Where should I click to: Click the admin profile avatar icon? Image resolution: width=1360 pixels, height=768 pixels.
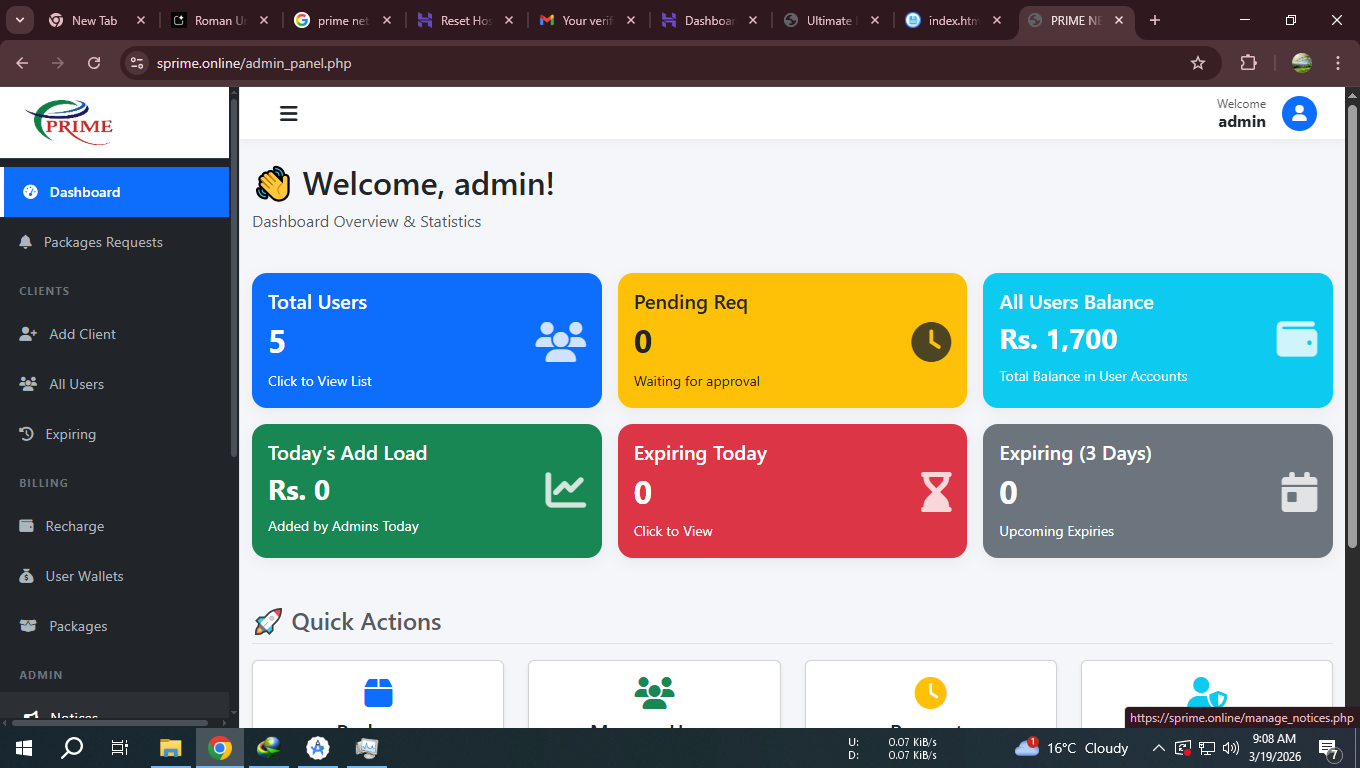click(x=1299, y=114)
